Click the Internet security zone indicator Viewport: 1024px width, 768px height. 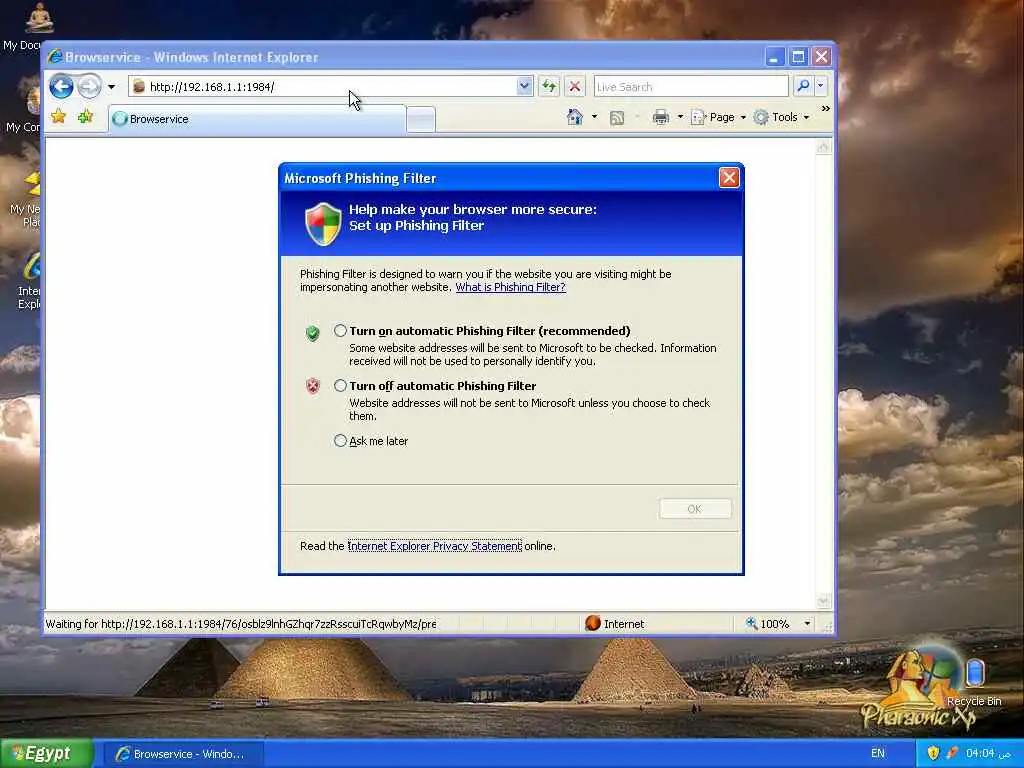tap(615, 624)
